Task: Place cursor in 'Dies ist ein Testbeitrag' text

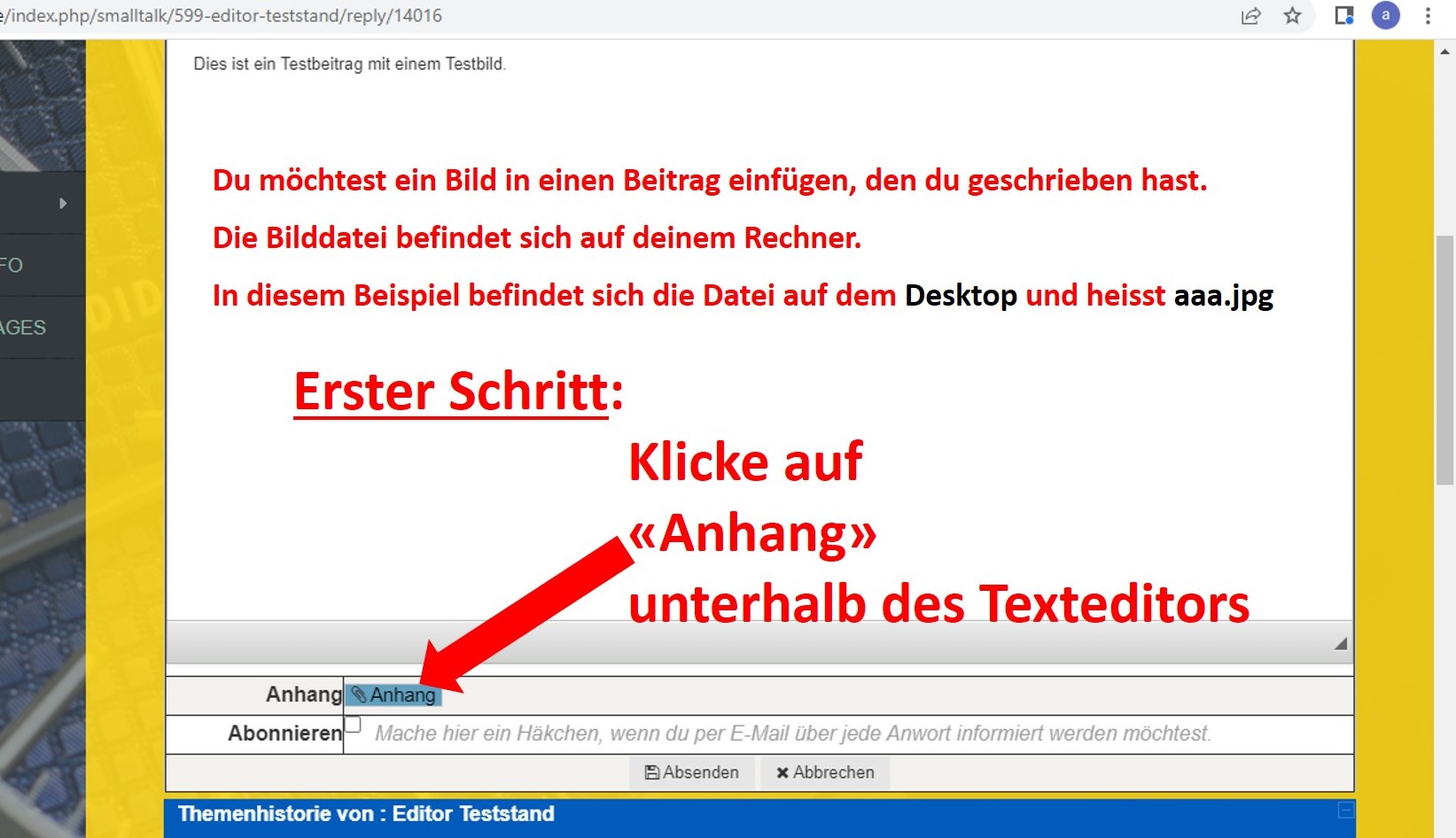Action: 349,65
